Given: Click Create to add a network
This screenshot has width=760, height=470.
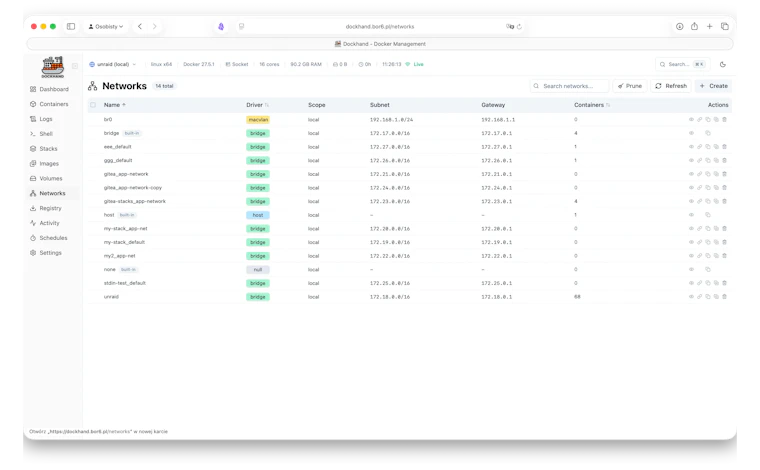Looking at the screenshot, I should 713,86.
